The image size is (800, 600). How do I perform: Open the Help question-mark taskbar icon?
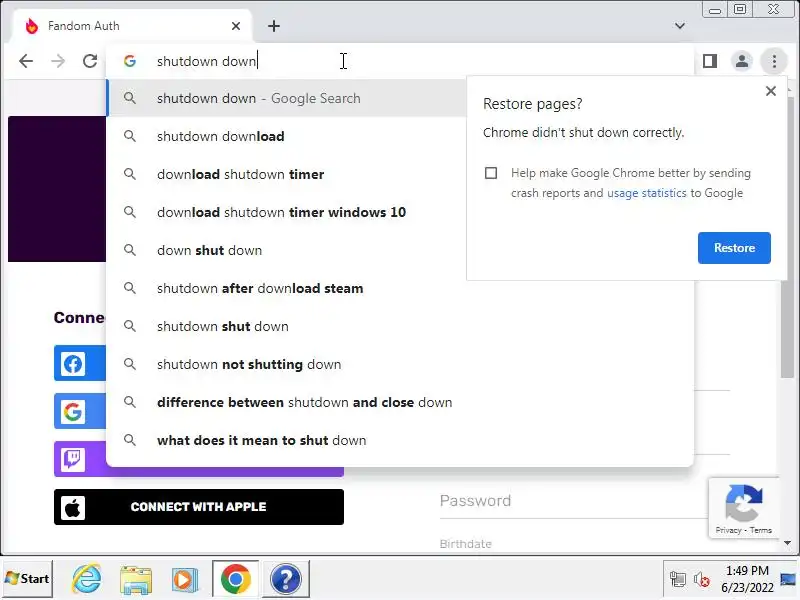point(286,579)
